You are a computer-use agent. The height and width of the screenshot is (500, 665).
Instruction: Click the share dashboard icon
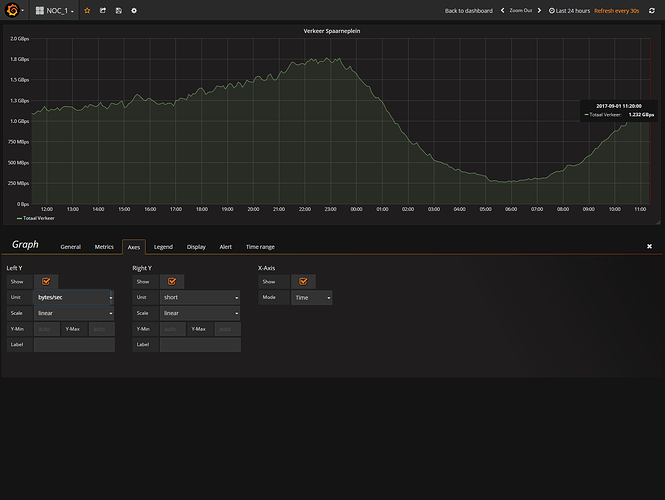click(x=103, y=10)
